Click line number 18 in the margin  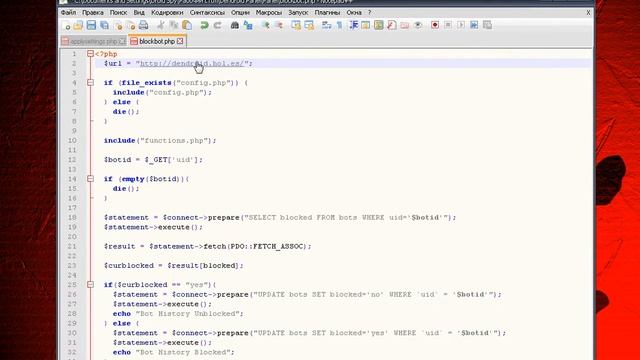pyautogui.click(x=72, y=217)
